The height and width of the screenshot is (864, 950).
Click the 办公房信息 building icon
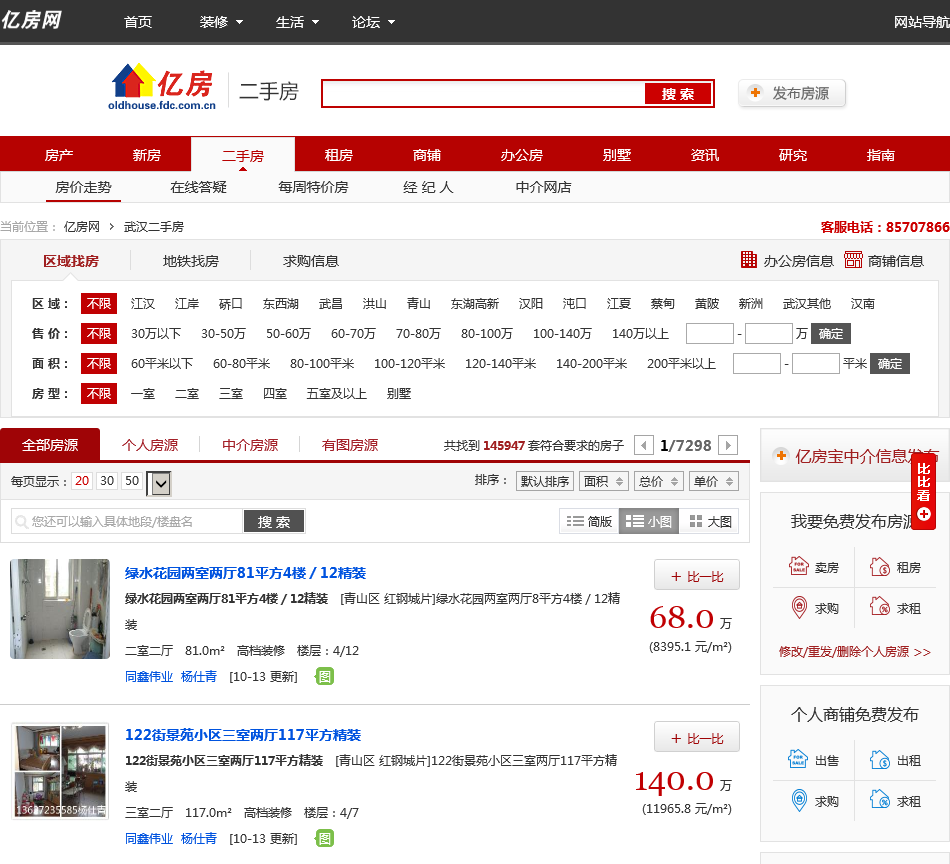coord(749,260)
